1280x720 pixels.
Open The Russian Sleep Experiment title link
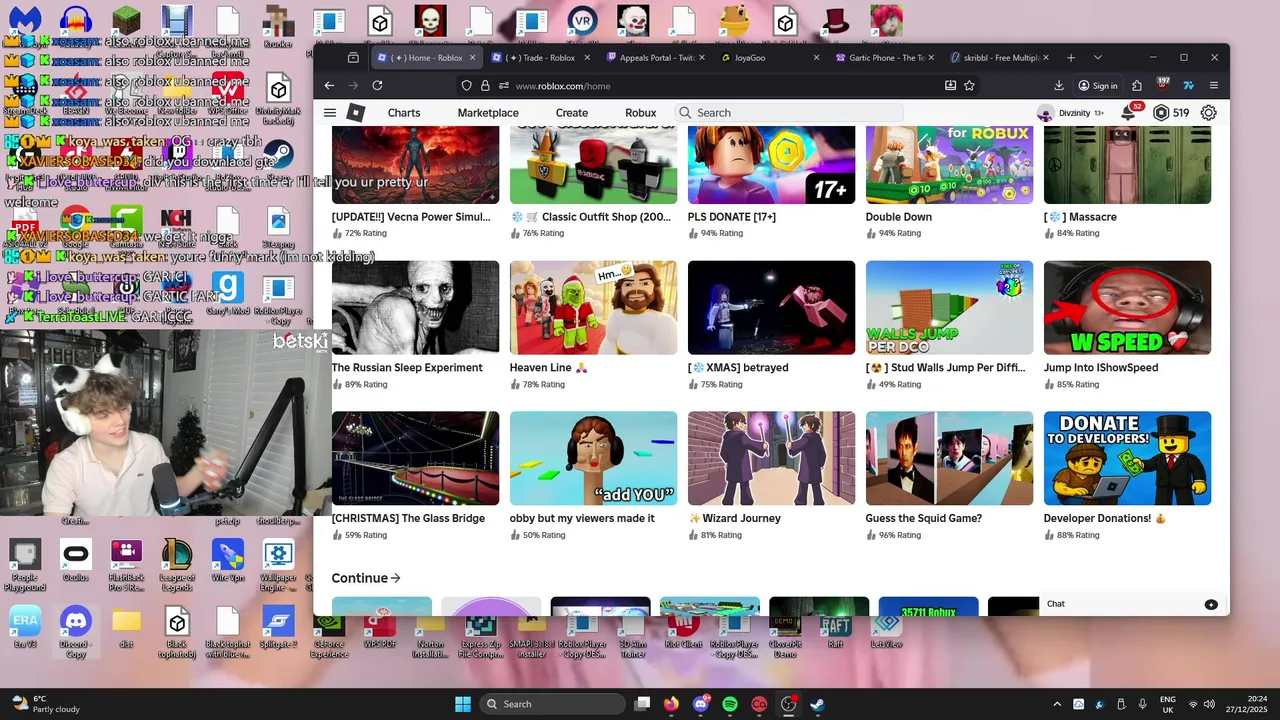tap(407, 368)
